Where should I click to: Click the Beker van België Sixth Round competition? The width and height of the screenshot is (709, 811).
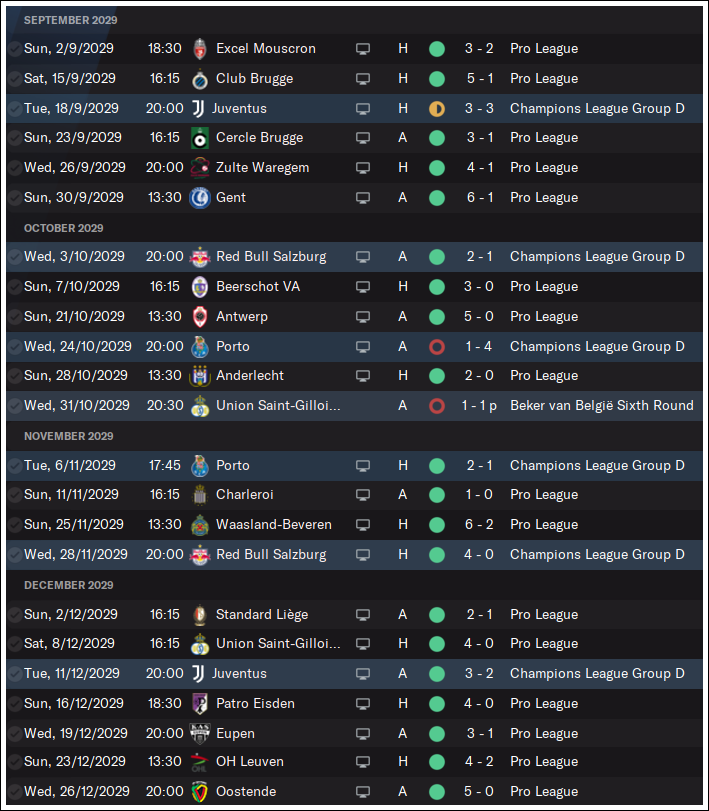602,406
